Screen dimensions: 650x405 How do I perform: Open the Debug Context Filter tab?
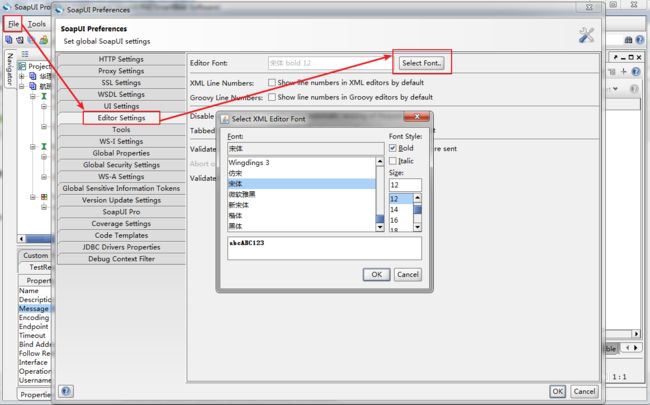[121, 259]
